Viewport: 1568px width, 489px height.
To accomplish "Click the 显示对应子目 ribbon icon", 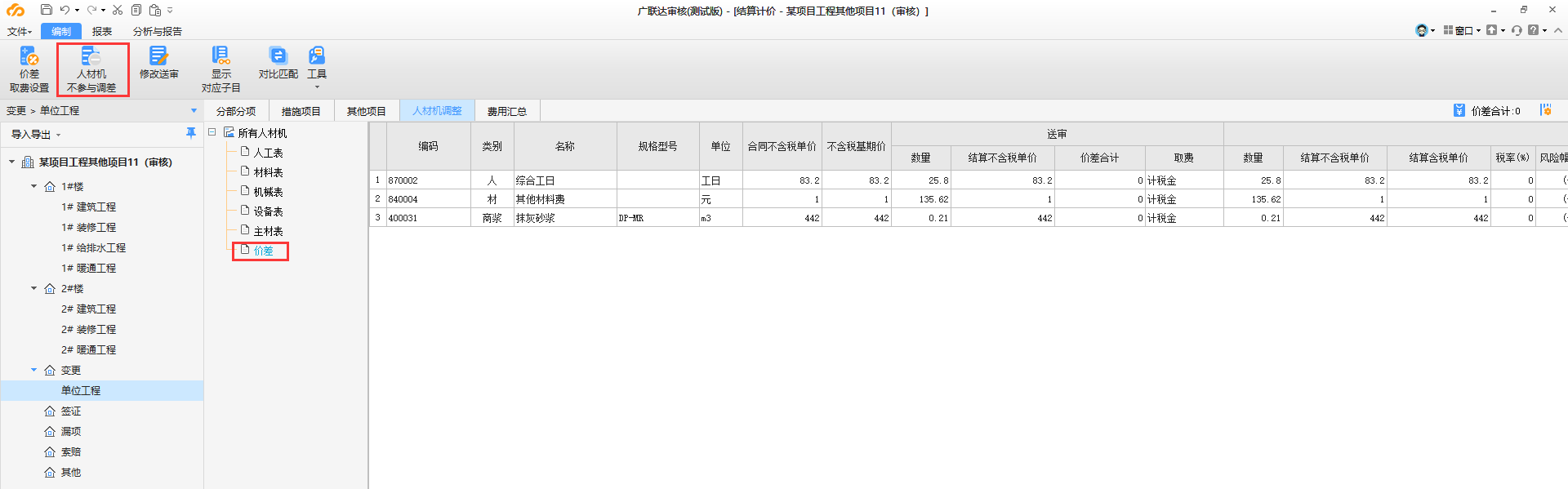I will (220, 69).
